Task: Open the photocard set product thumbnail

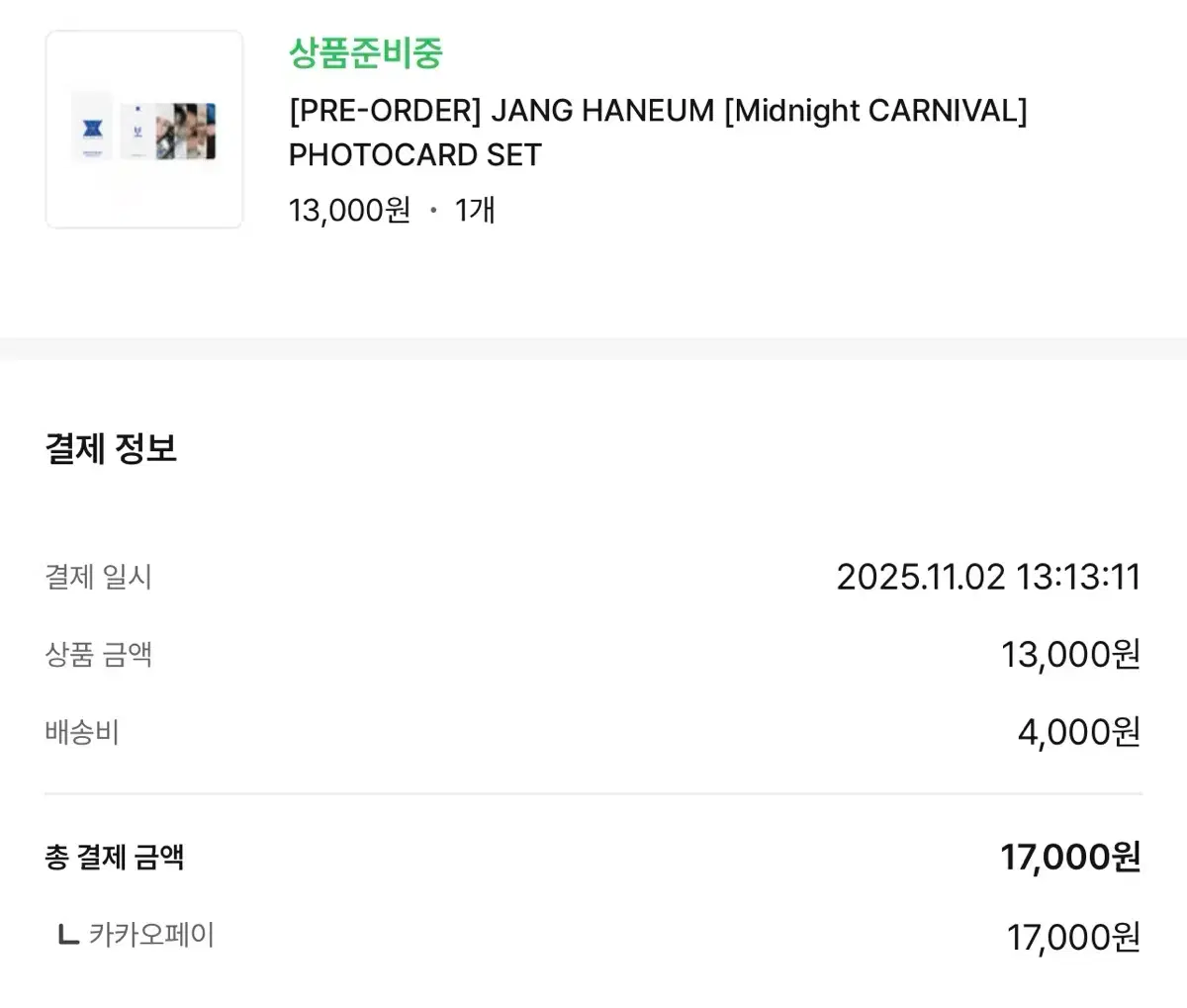Action: point(144,130)
